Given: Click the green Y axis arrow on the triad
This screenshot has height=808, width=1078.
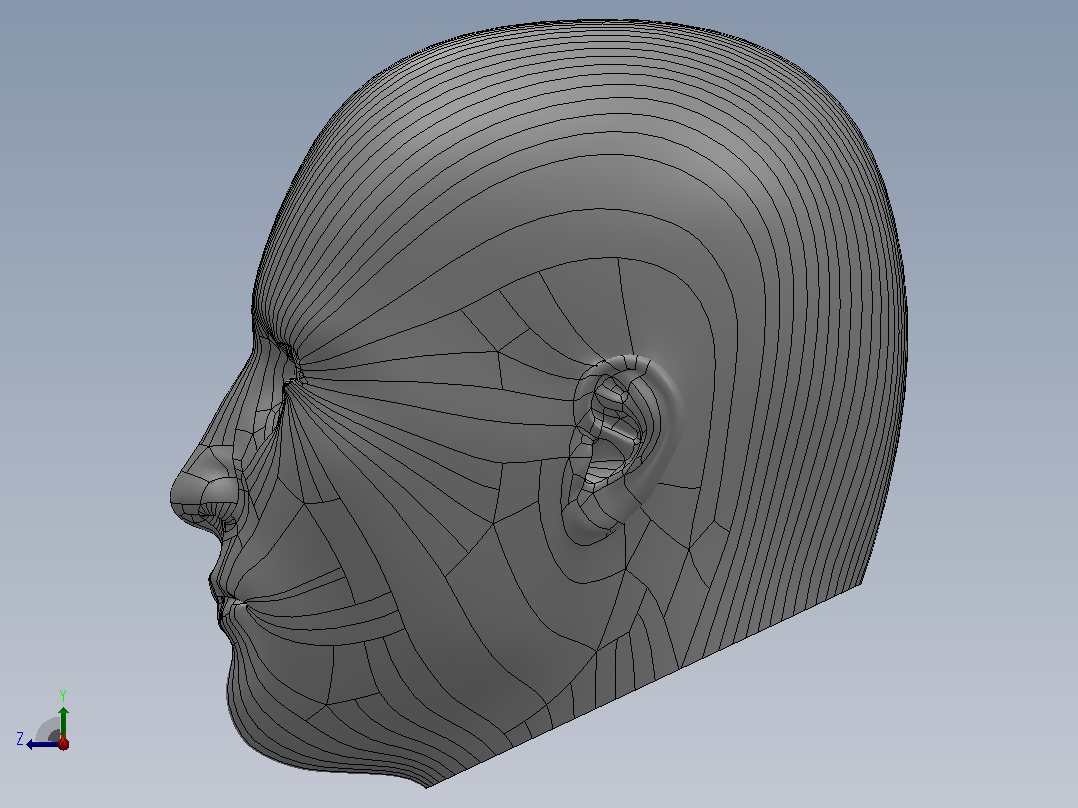Looking at the screenshot, I should pyautogui.click(x=63, y=723).
